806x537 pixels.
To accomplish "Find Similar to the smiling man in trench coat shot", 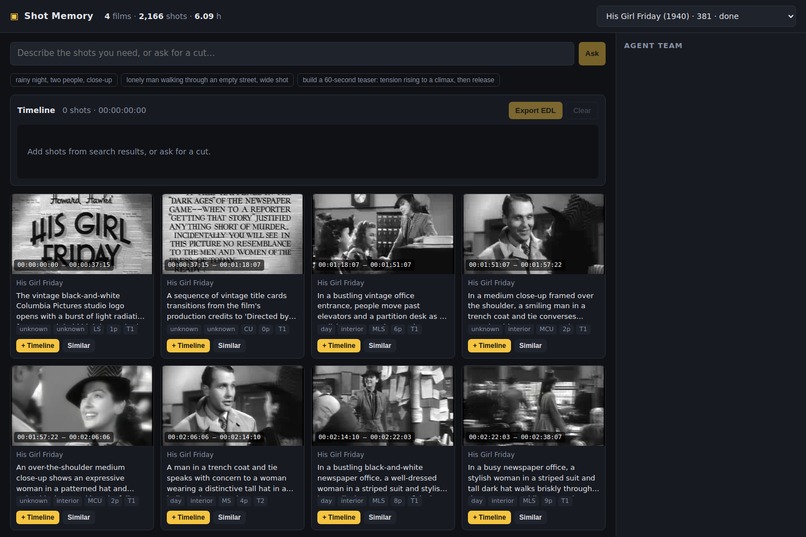I will click(530, 345).
